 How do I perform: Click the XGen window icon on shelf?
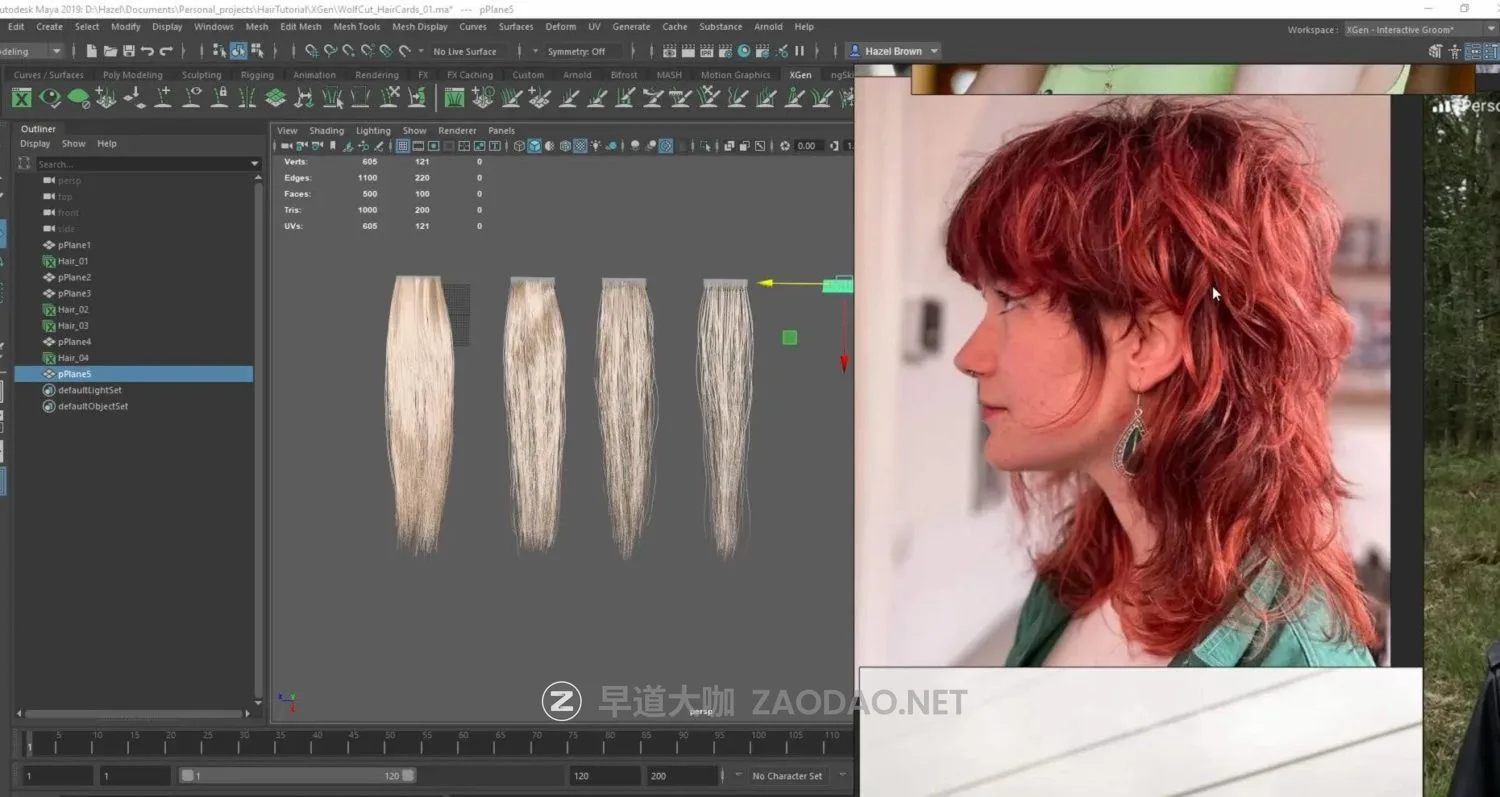22,97
